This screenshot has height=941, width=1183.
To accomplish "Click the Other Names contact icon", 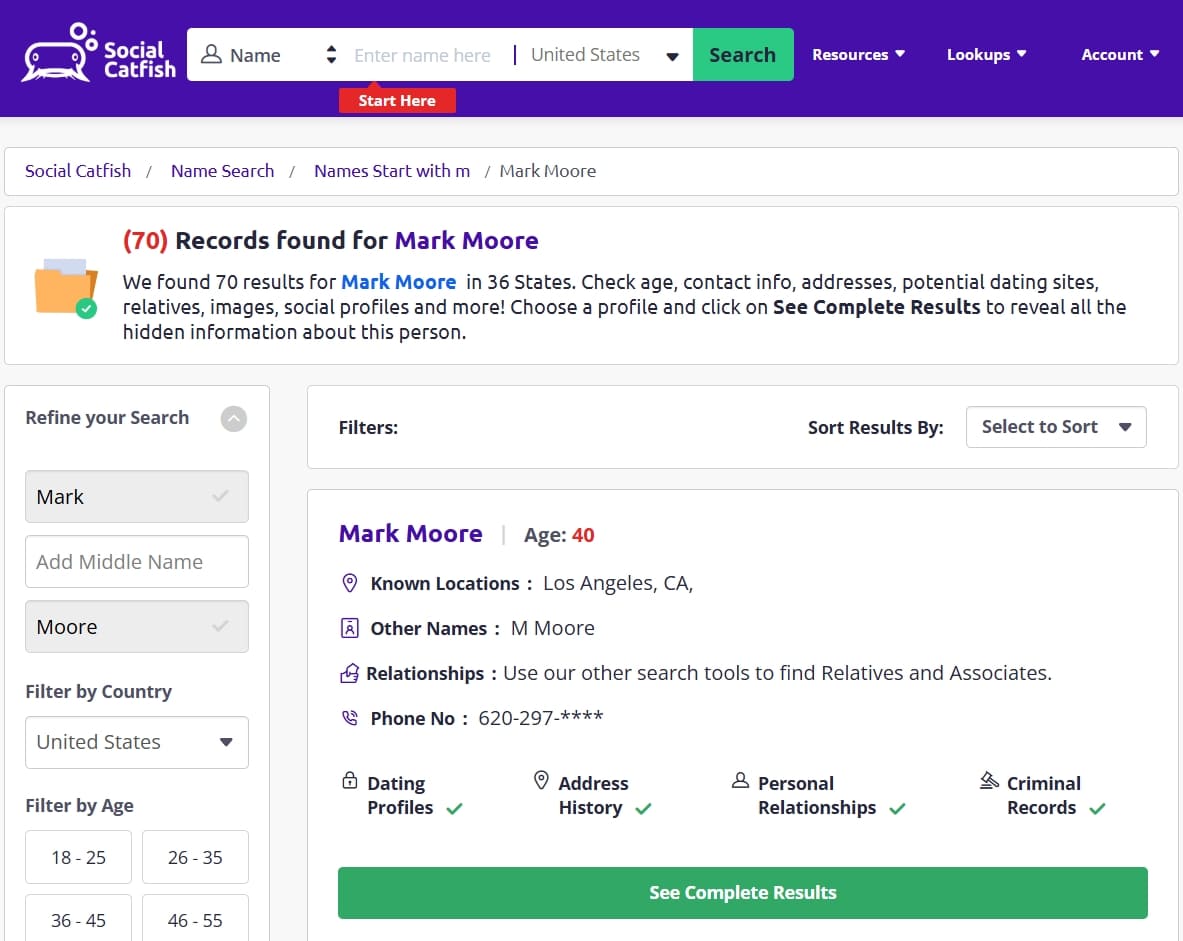I will point(349,628).
